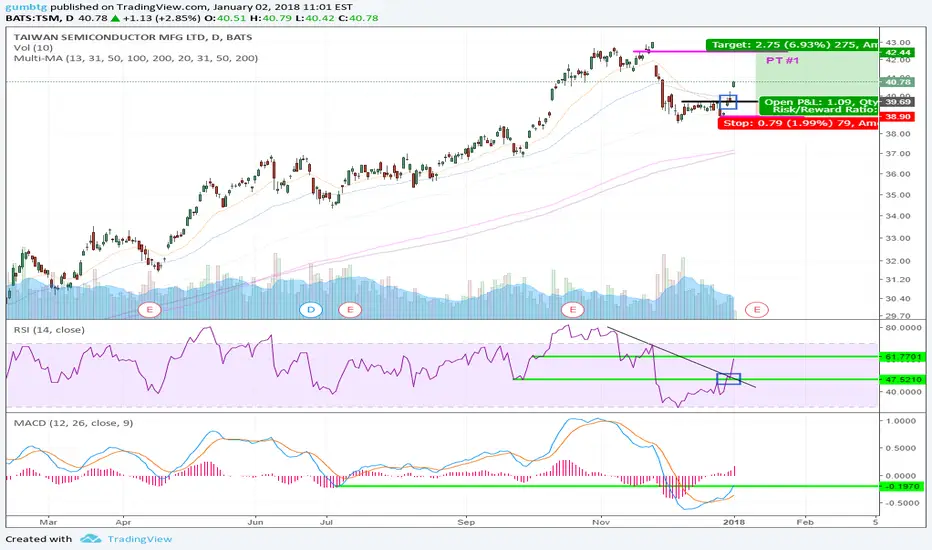Click the Sep label on time axis
Screen dimensions: 932x550
467,522
